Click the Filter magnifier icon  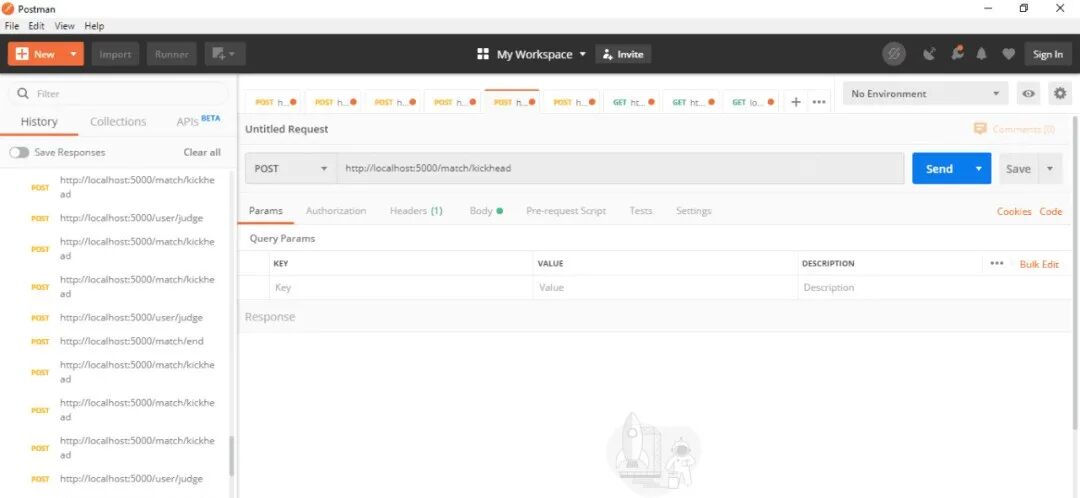(23, 93)
